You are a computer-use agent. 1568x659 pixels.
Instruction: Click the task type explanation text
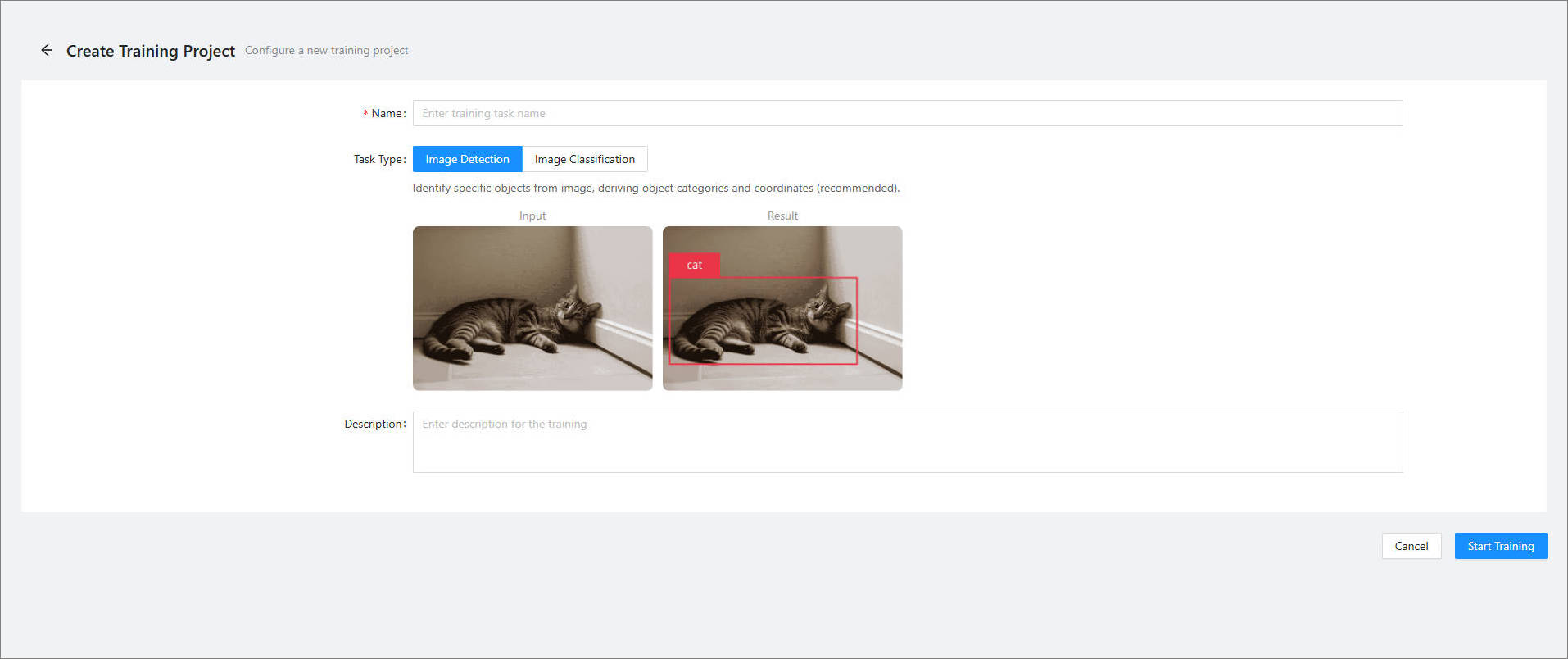pyautogui.click(x=656, y=188)
